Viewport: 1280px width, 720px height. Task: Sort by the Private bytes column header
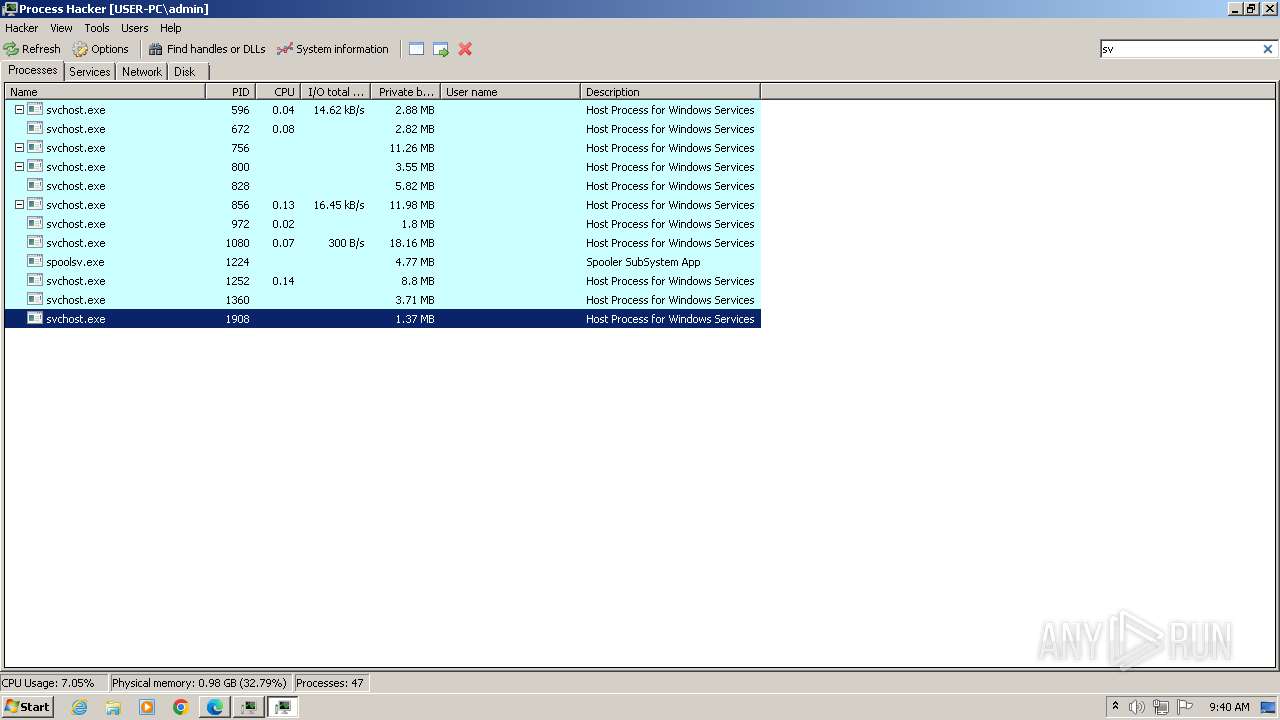click(x=405, y=92)
